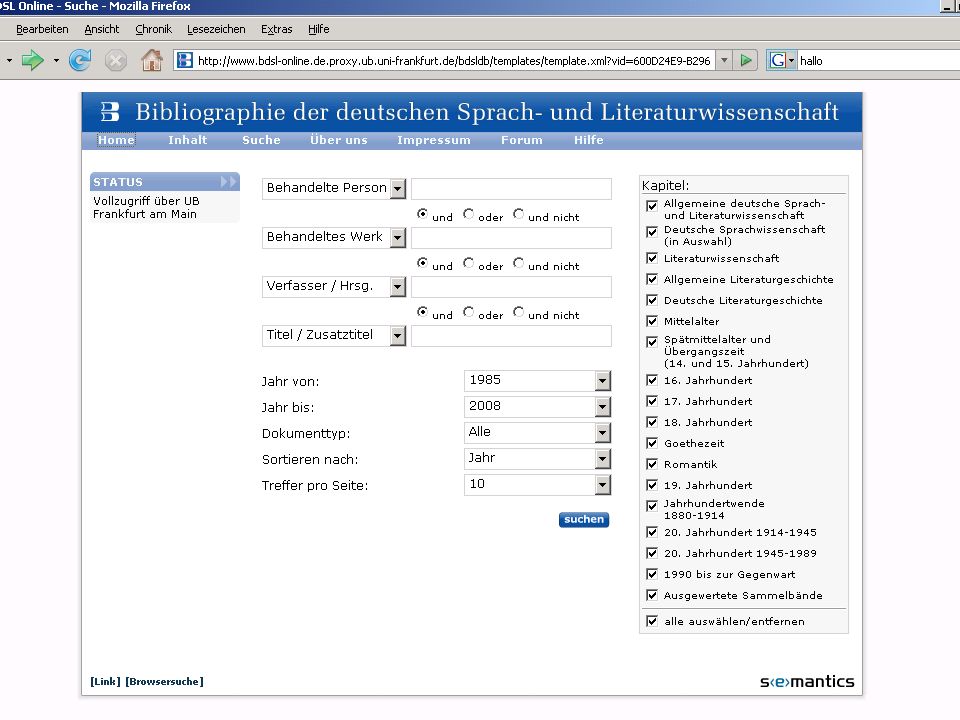Toggle Spätmittelalter und Übergangszeit checkbox
The width and height of the screenshot is (960, 720).
point(652,342)
